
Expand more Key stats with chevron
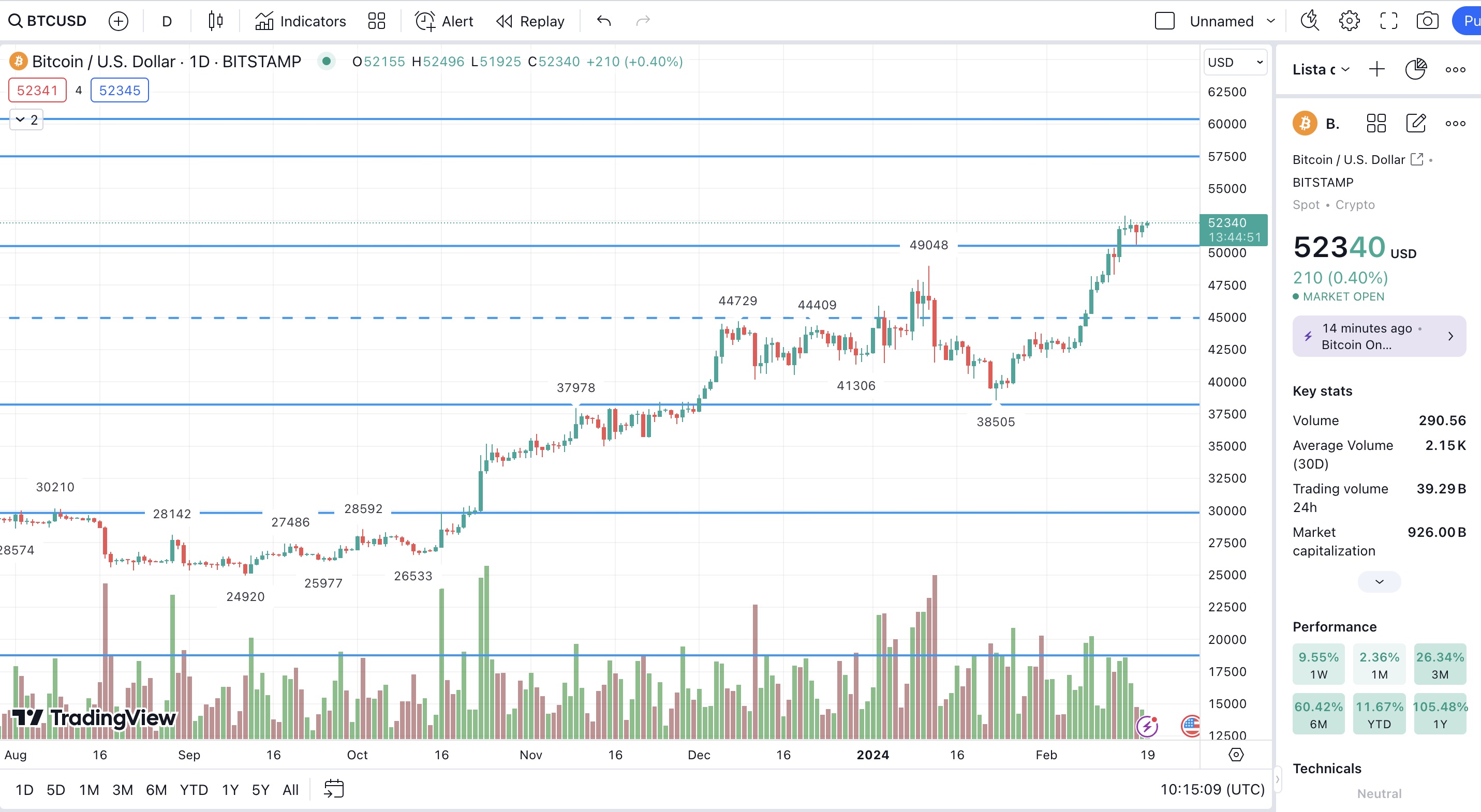point(1379,581)
